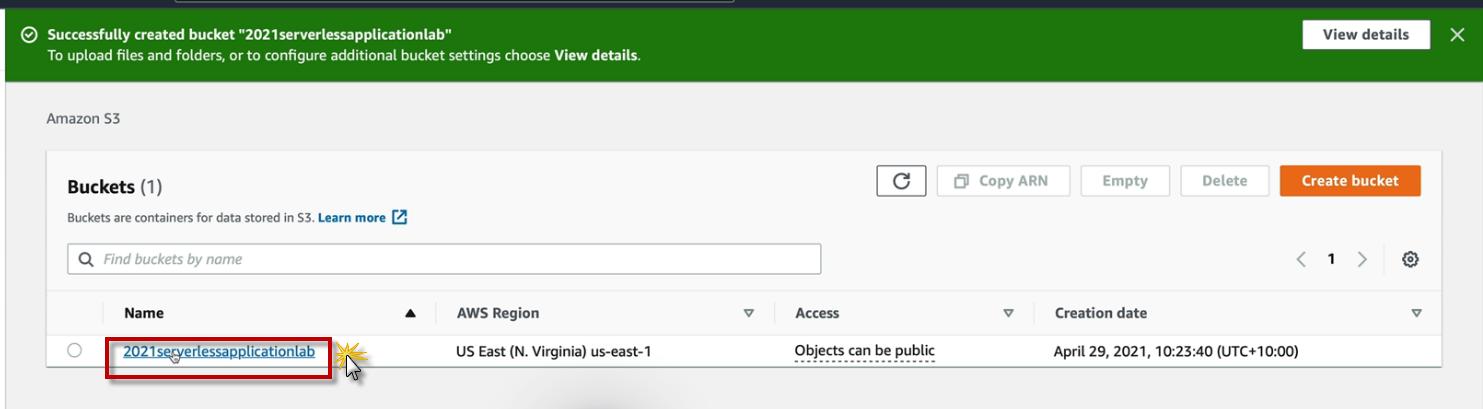
Task: Open the bucket list settings gear
Action: (x=1410, y=259)
